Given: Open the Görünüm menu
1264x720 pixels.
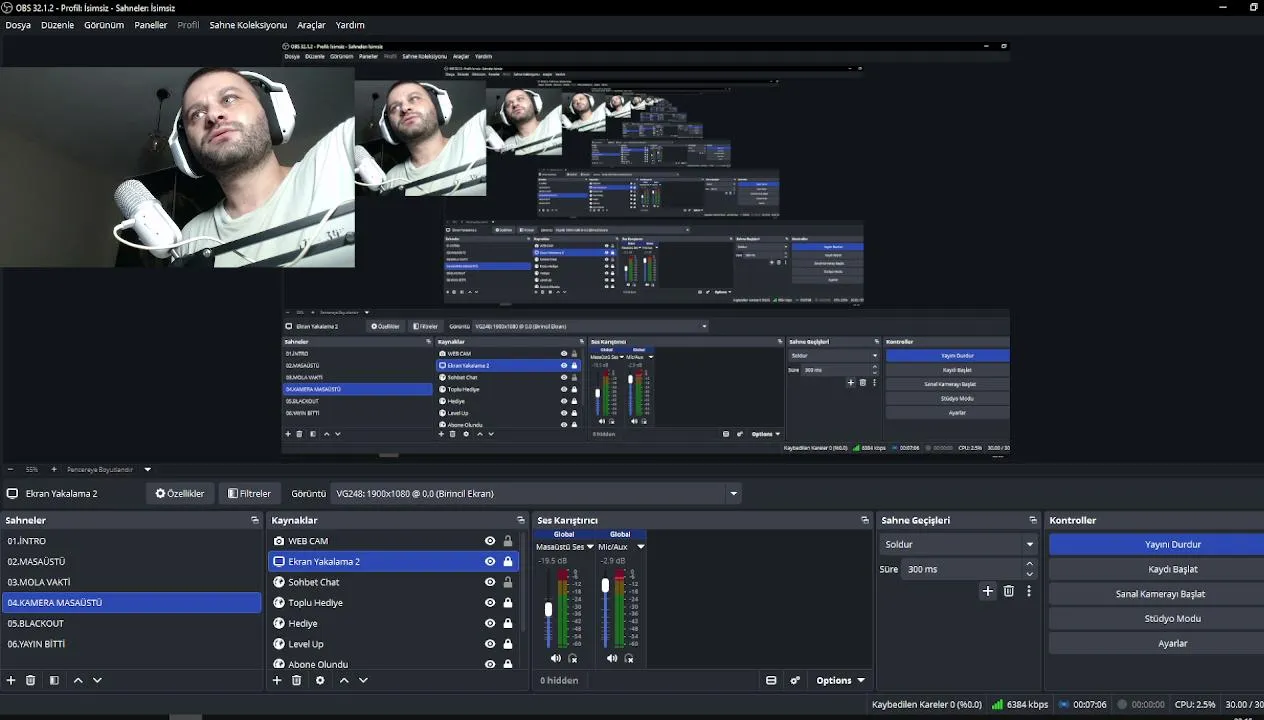Looking at the screenshot, I should 104,25.
